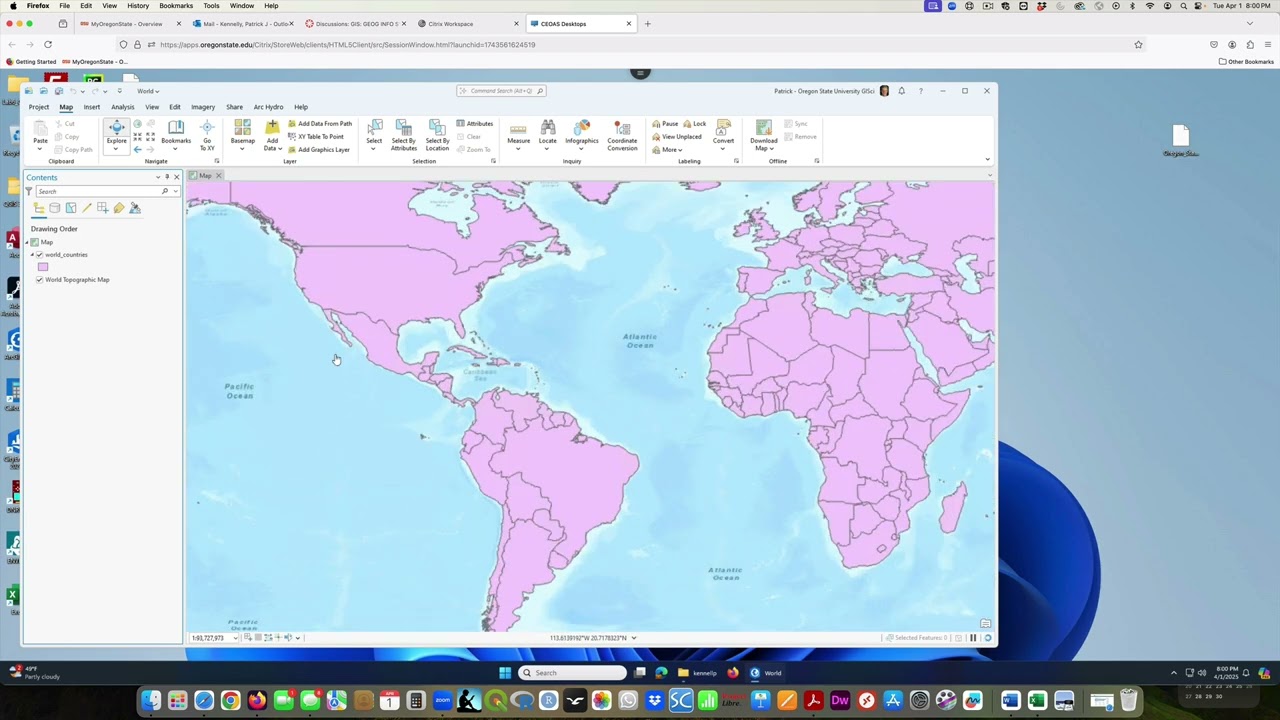Collapse the Map node in Contents
The image size is (1280, 720).
(x=27, y=242)
